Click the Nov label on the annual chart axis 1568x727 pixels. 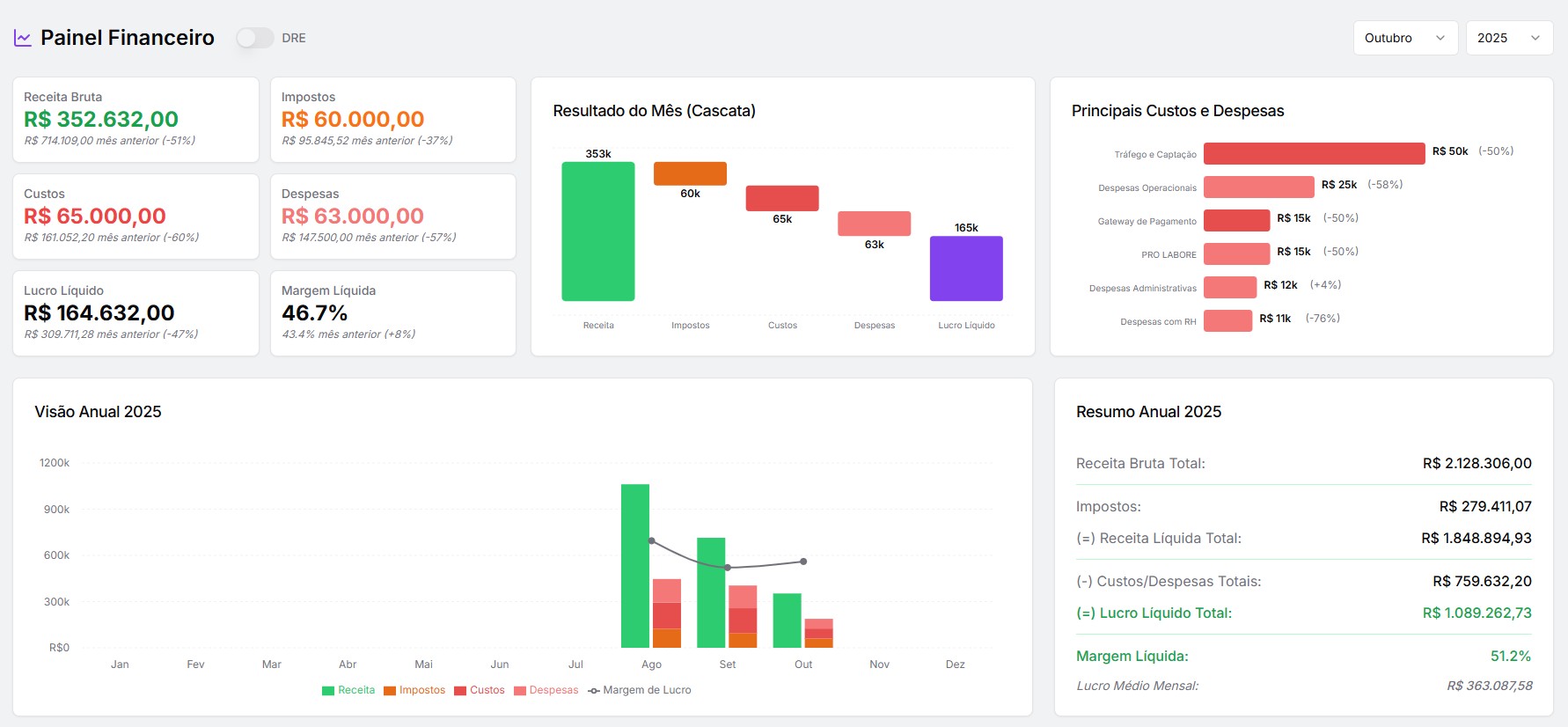click(879, 665)
